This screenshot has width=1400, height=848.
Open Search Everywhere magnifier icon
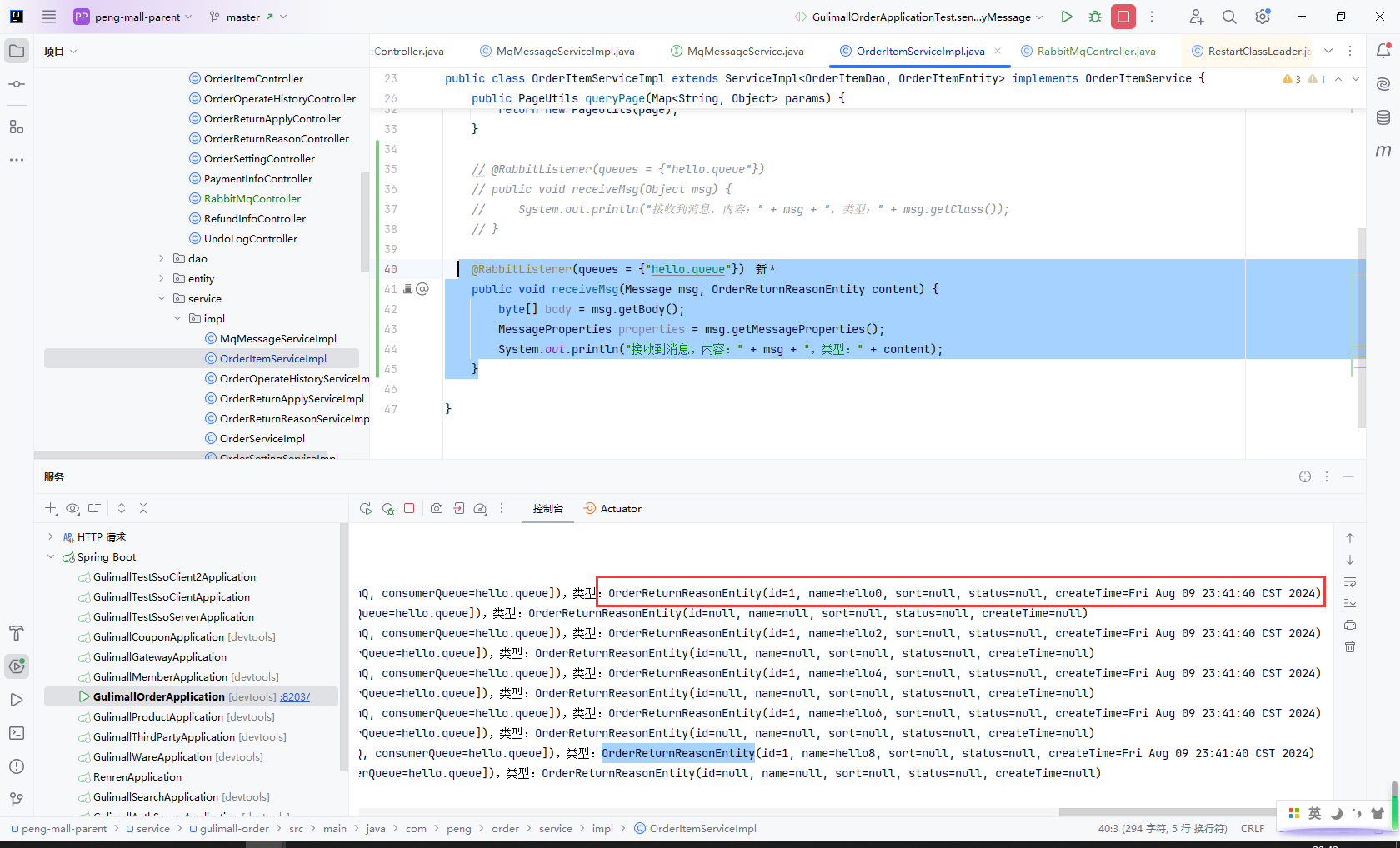tap(1229, 17)
